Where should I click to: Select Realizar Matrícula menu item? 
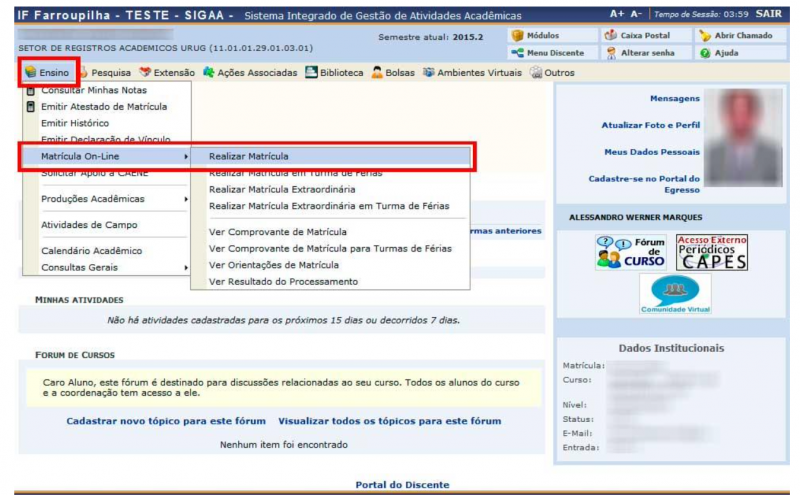pos(249,157)
